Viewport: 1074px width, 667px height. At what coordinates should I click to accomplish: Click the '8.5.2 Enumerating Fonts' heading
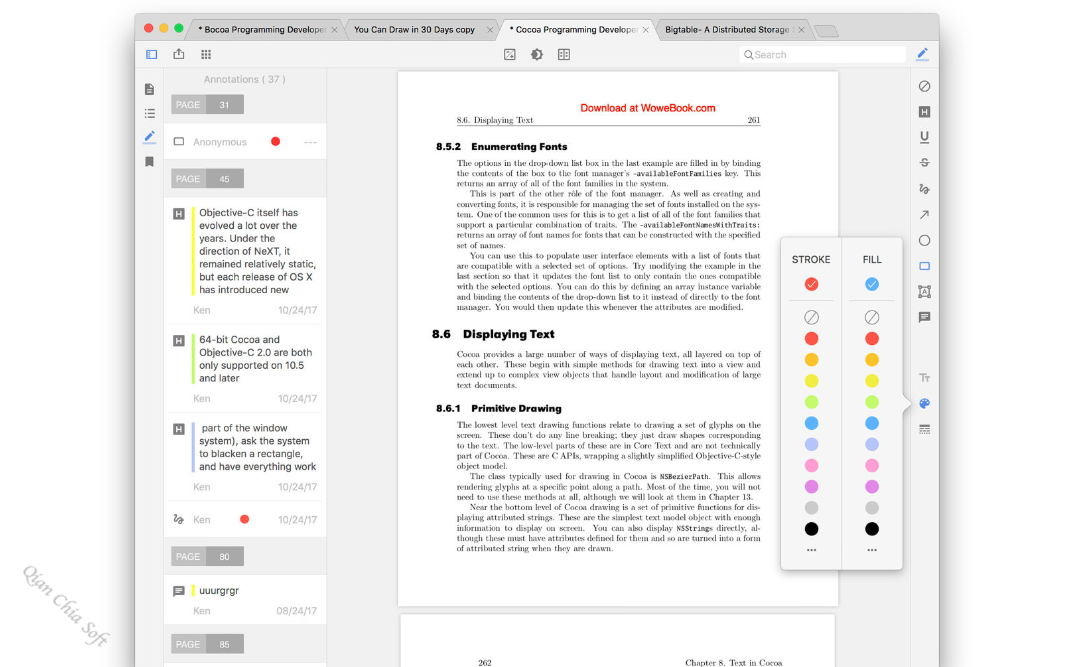(x=501, y=147)
